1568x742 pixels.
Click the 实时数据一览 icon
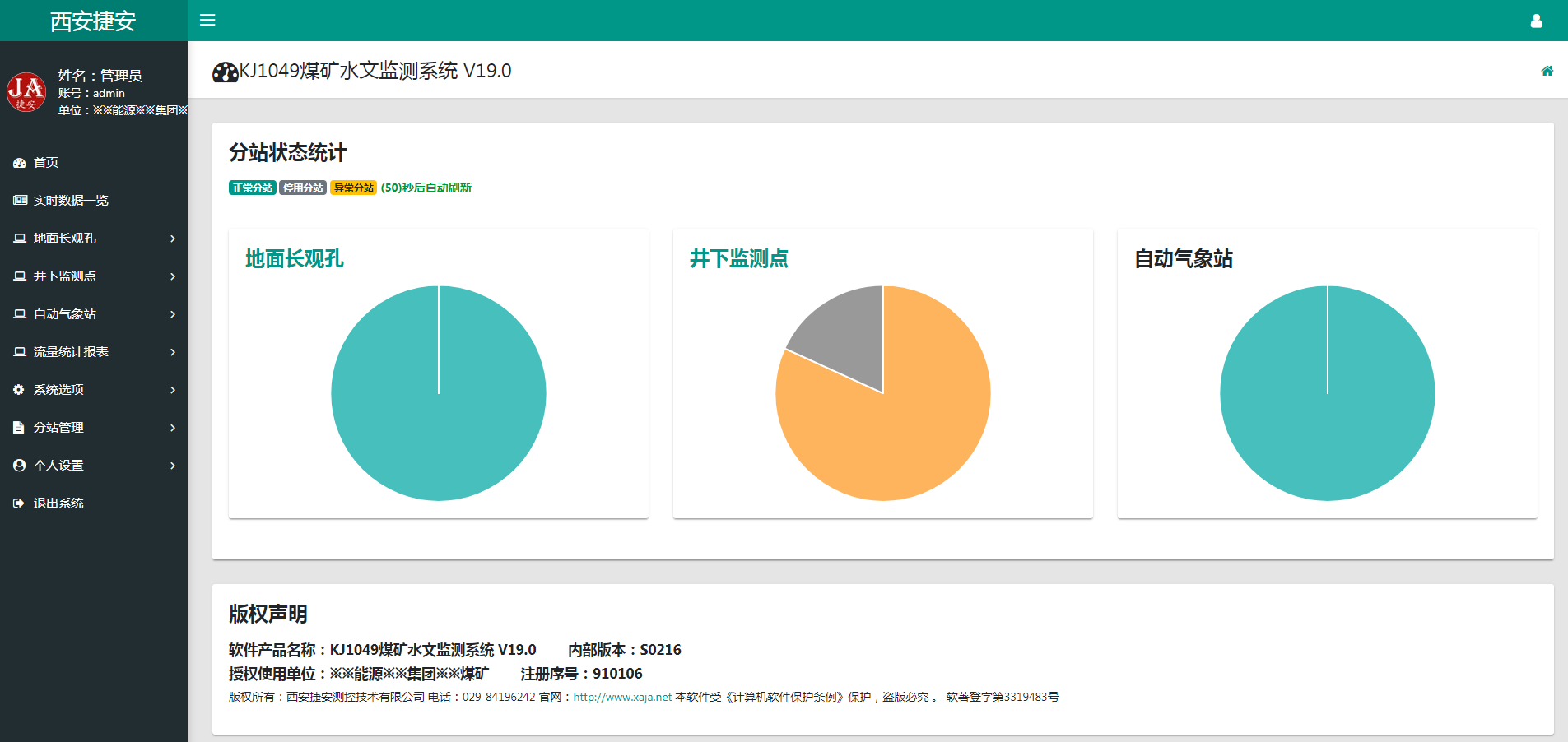pyautogui.click(x=20, y=201)
